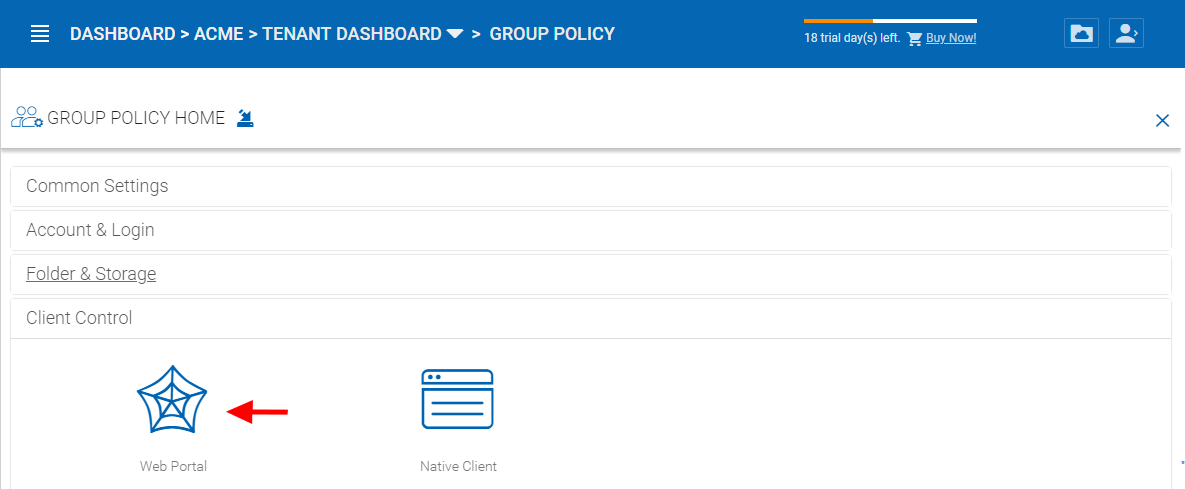Image resolution: width=1185 pixels, height=489 pixels.
Task: Go to ACME breadcrumb
Action: tap(218, 34)
